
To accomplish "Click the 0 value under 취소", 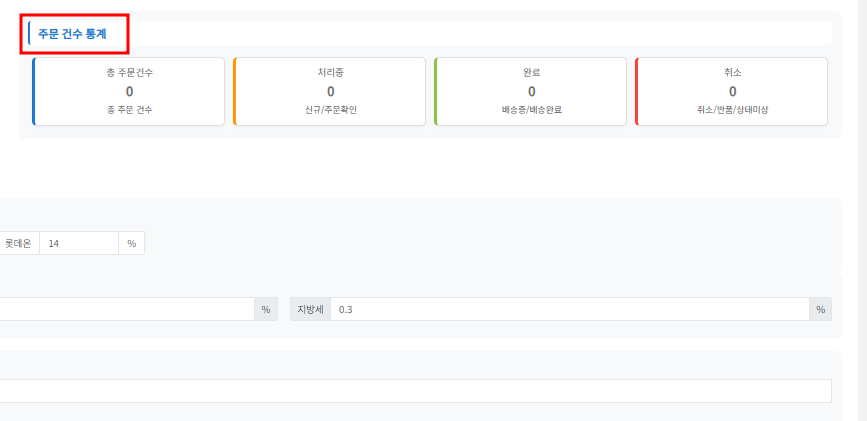I will click(x=732, y=92).
